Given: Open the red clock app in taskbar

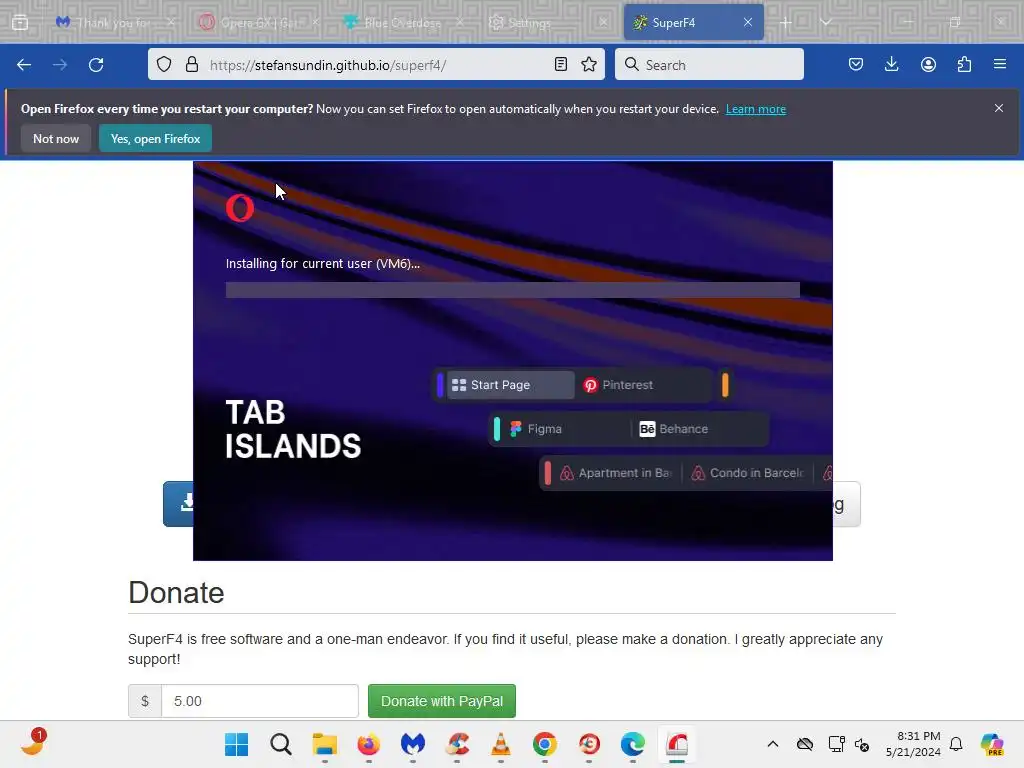Looking at the screenshot, I should click(x=589, y=744).
